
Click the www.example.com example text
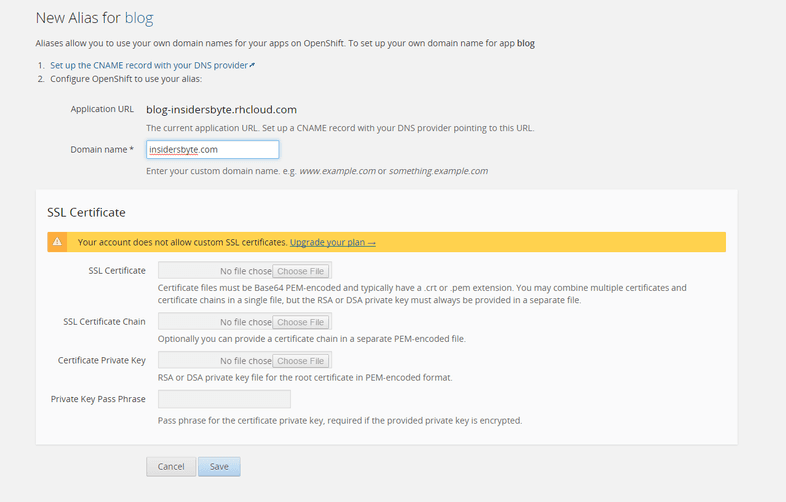[337, 171]
